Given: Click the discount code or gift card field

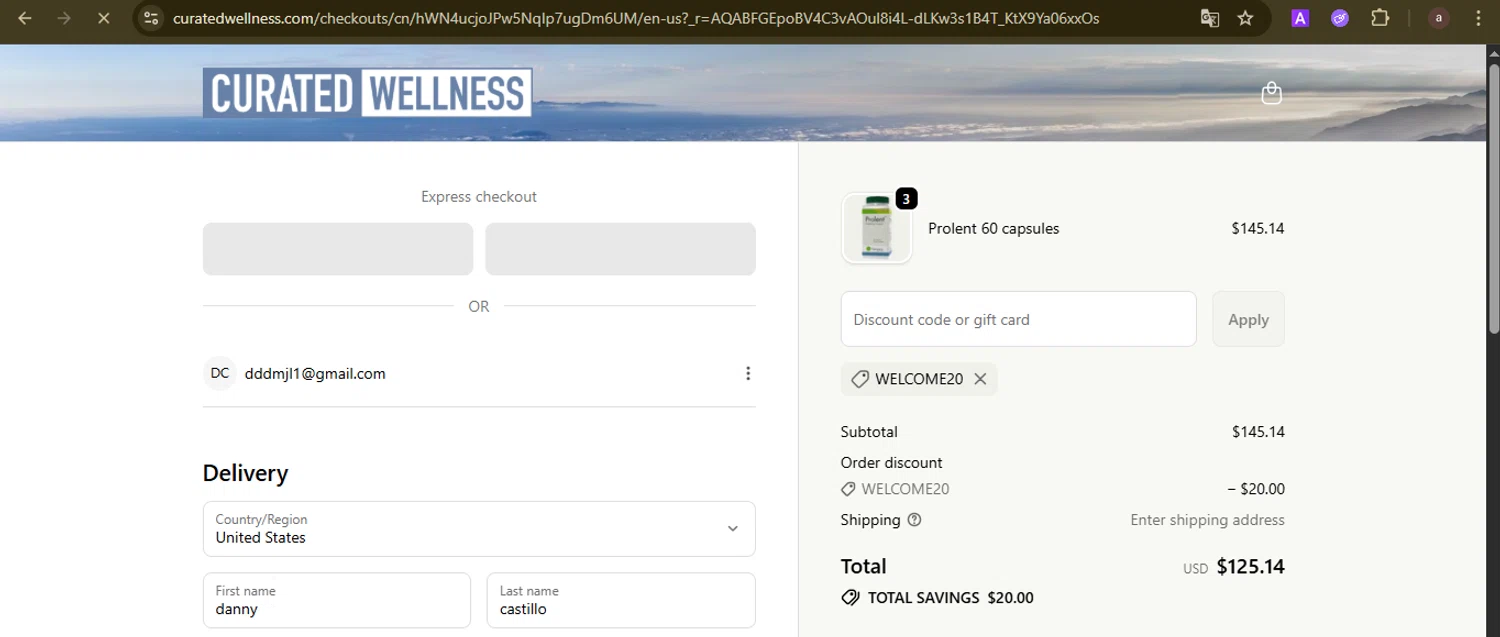Looking at the screenshot, I should [1018, 319].
